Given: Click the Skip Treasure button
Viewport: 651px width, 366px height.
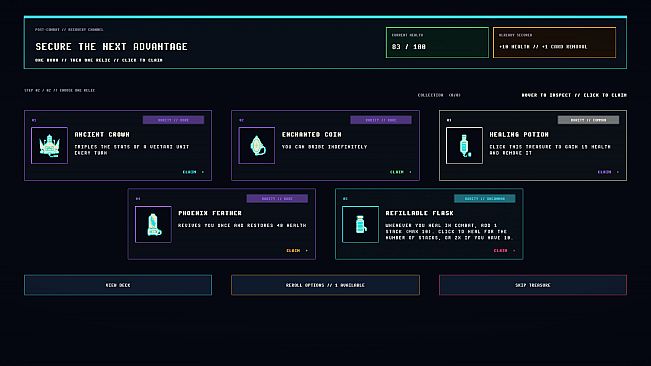Looking at the screenshot, I should point(533,285).
